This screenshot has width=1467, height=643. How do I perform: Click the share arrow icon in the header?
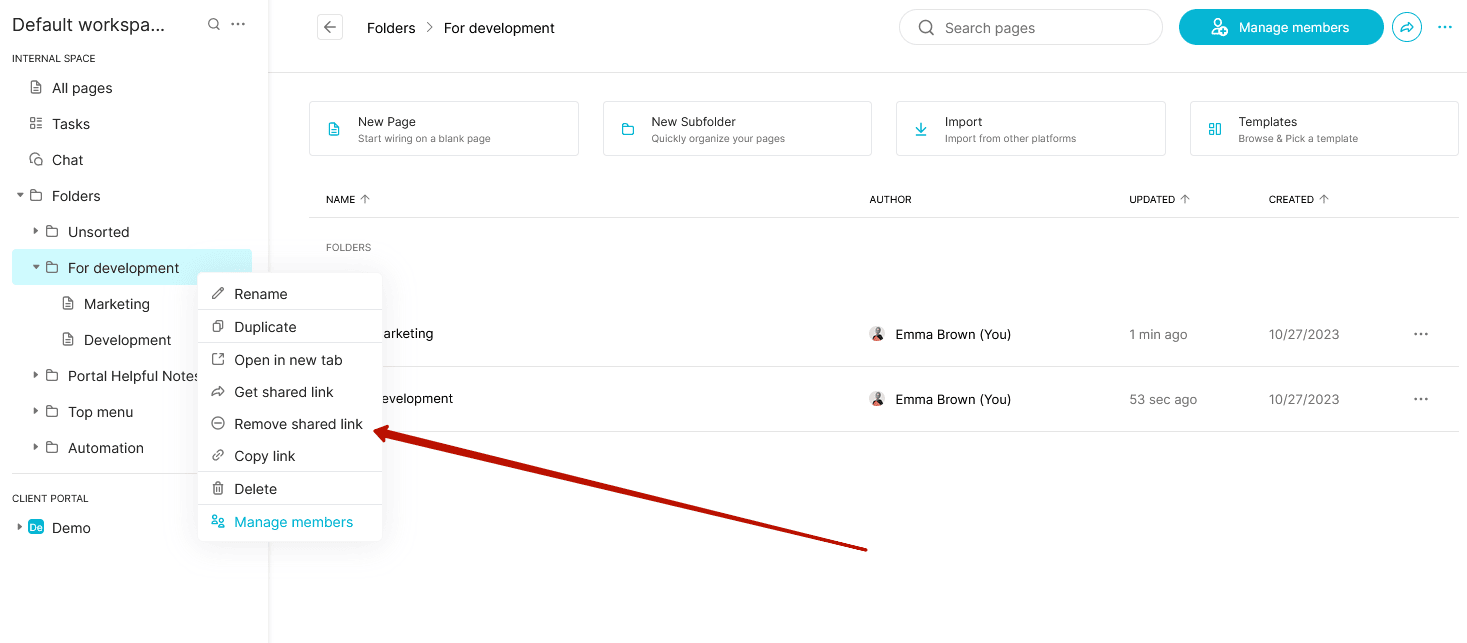click(x=1407, y=28)
